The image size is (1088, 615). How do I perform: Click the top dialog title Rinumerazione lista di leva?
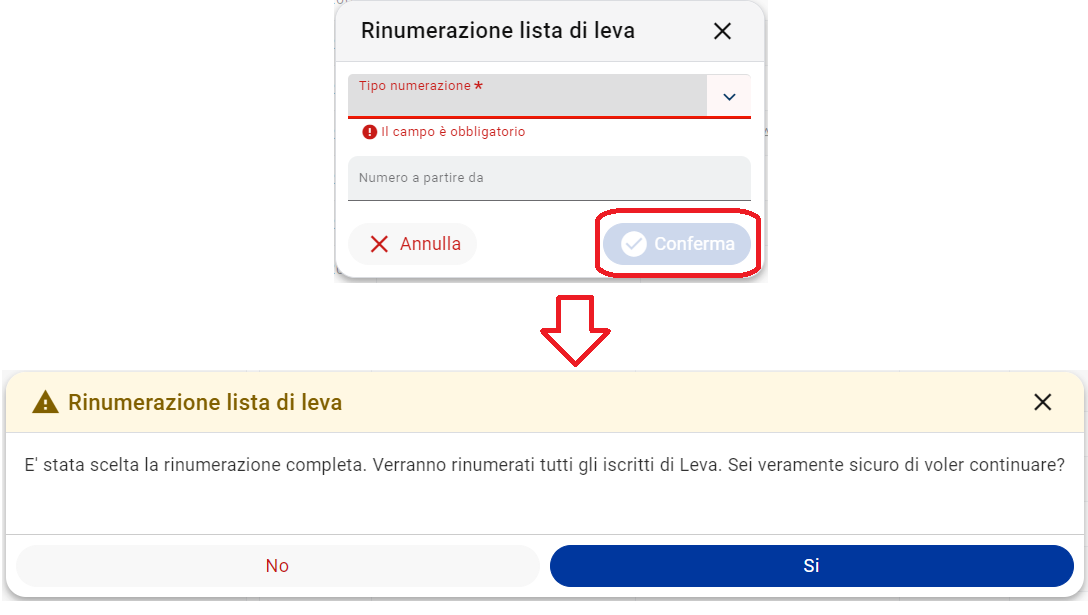[498, 31]
